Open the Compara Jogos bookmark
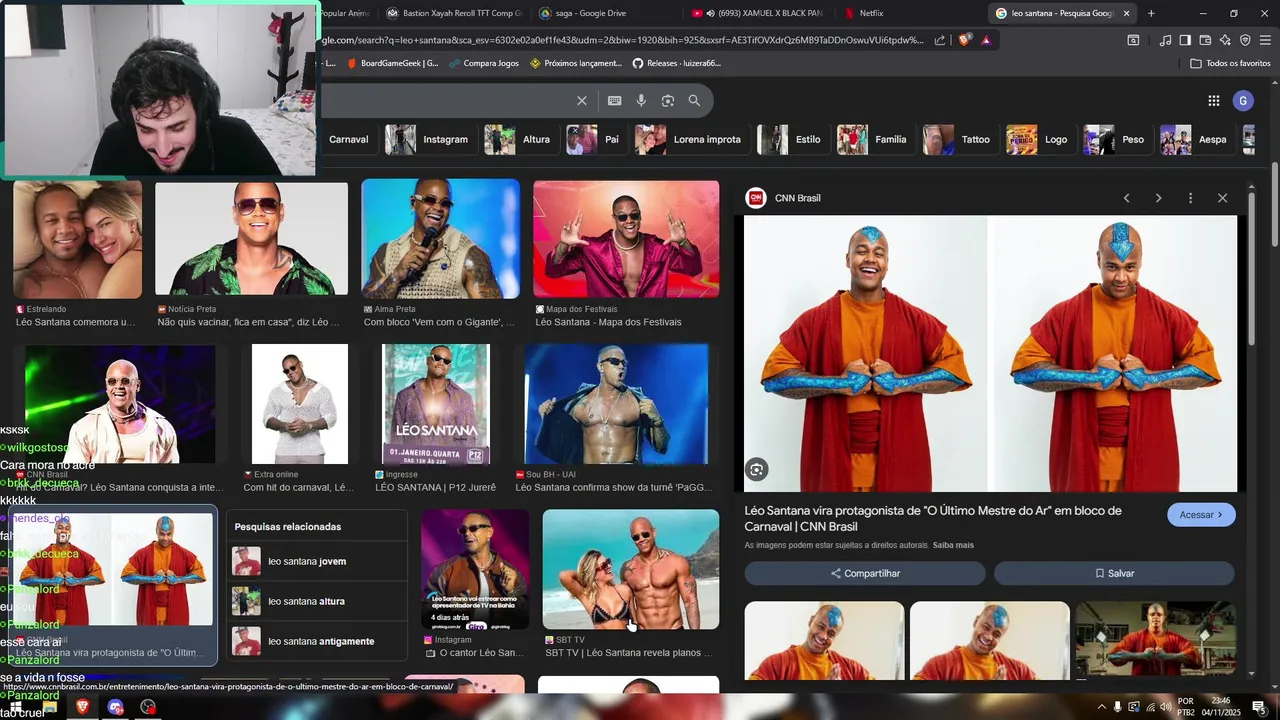1280x720 pixels. coord(484,63)
